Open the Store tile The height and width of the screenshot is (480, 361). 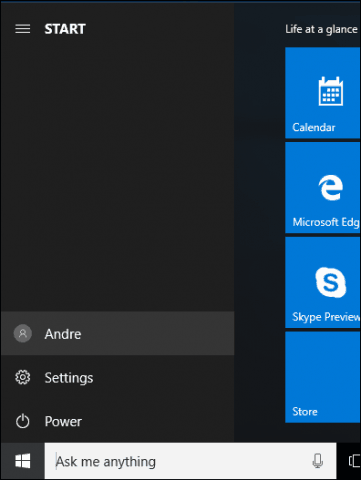click(x=323, y=377)
